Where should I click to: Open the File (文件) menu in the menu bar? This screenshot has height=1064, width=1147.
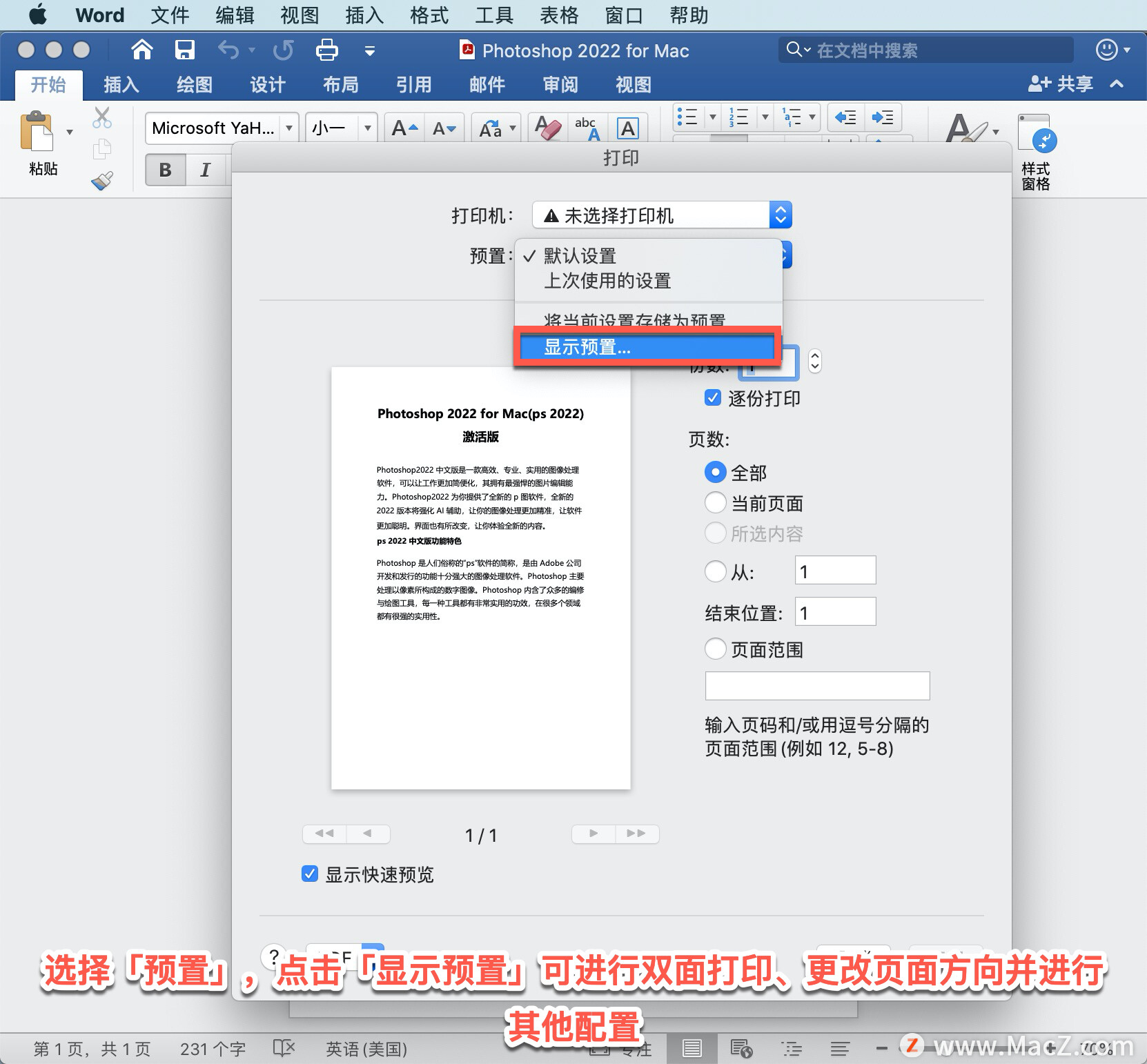(x=170, y=15)
